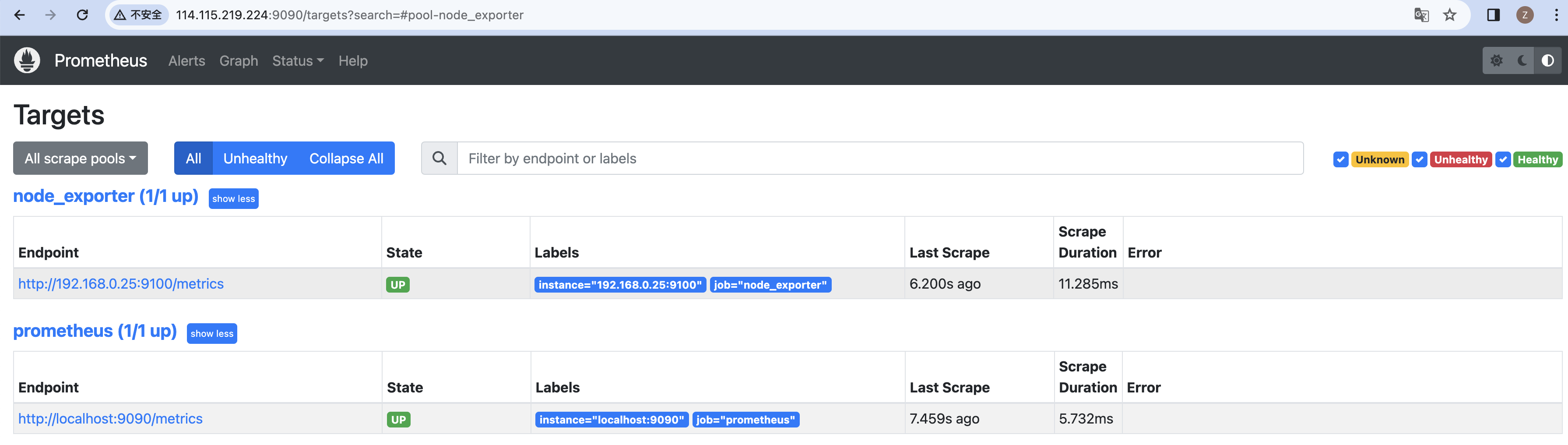Click job="prometheus" label badge
This screenshot has width=1568, height=445.
[745, 420]
